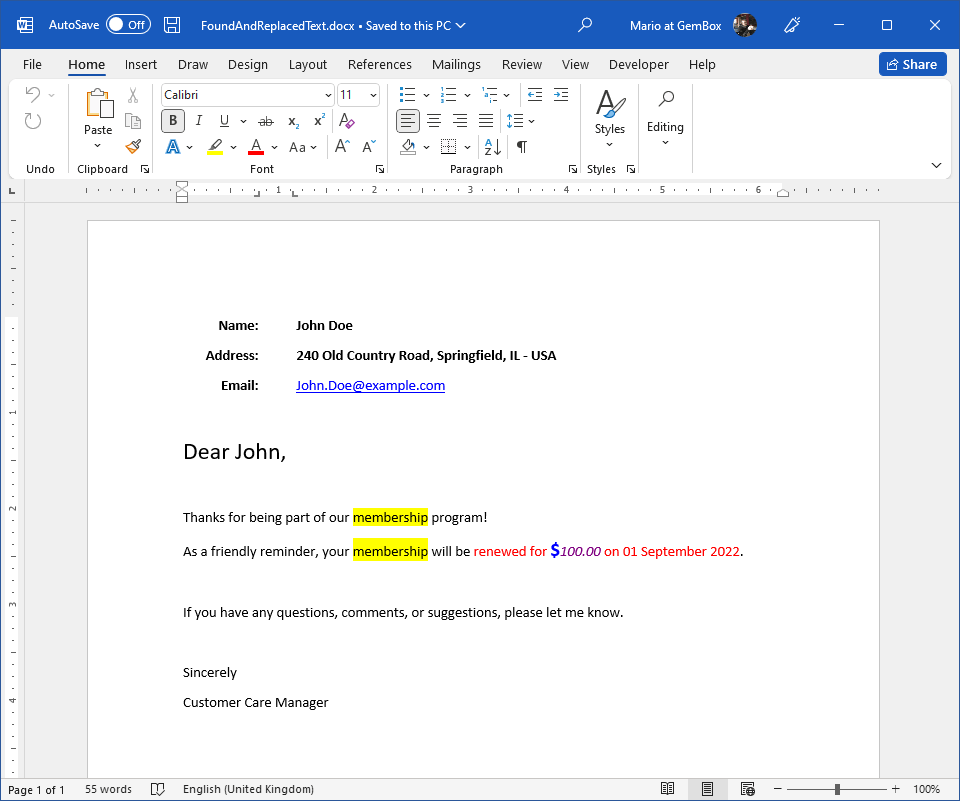Show paragraph marks with pilcrow icon
Viewport: 960px width, 801px height.
pyautogui.click(x=521, y=147)
